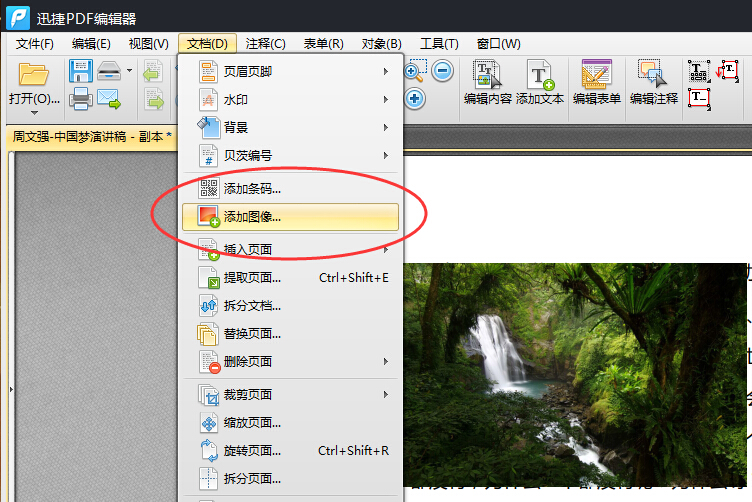The width and height of the screenshot is (752, 502).
Task: Expand the scanner dropdown arrow
Action: tap(129, 70)
